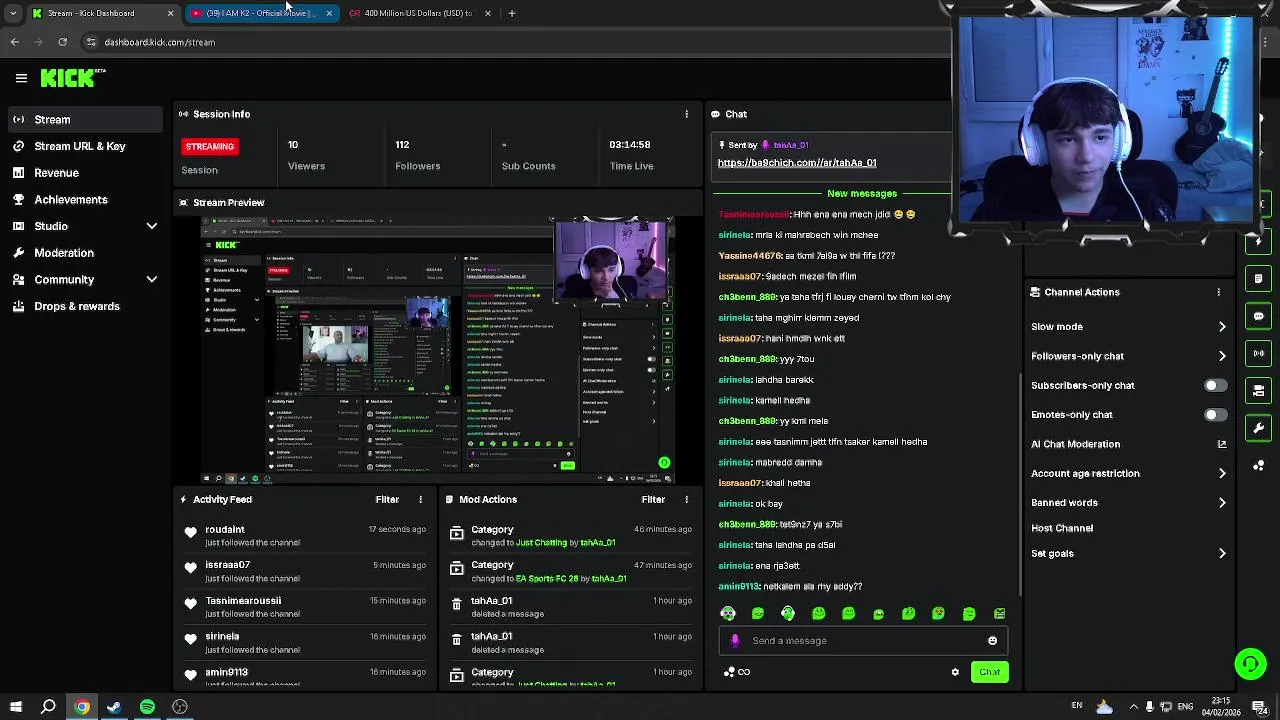
Task: Expand the Studio sidebar section
Action: (152, 227)
